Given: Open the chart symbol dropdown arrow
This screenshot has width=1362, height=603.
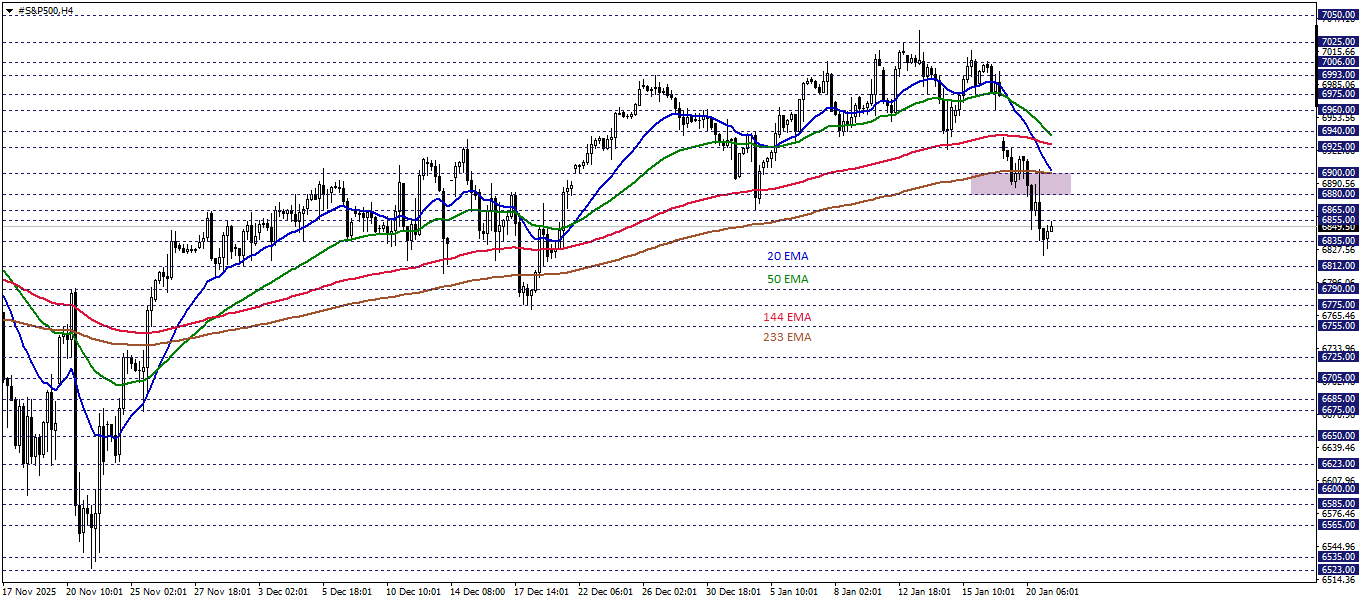Looking at the screenshot, I should tap(9, 10).
